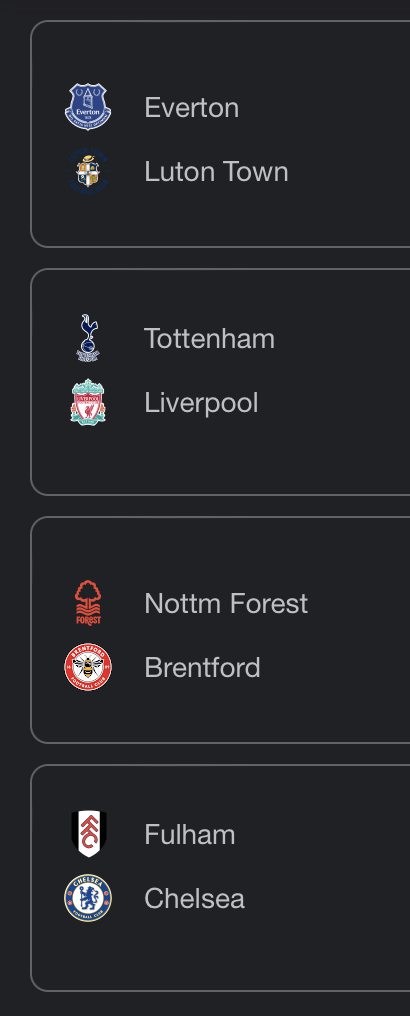Click the Liverpool club crest
410x1016 pixels.
88,402
